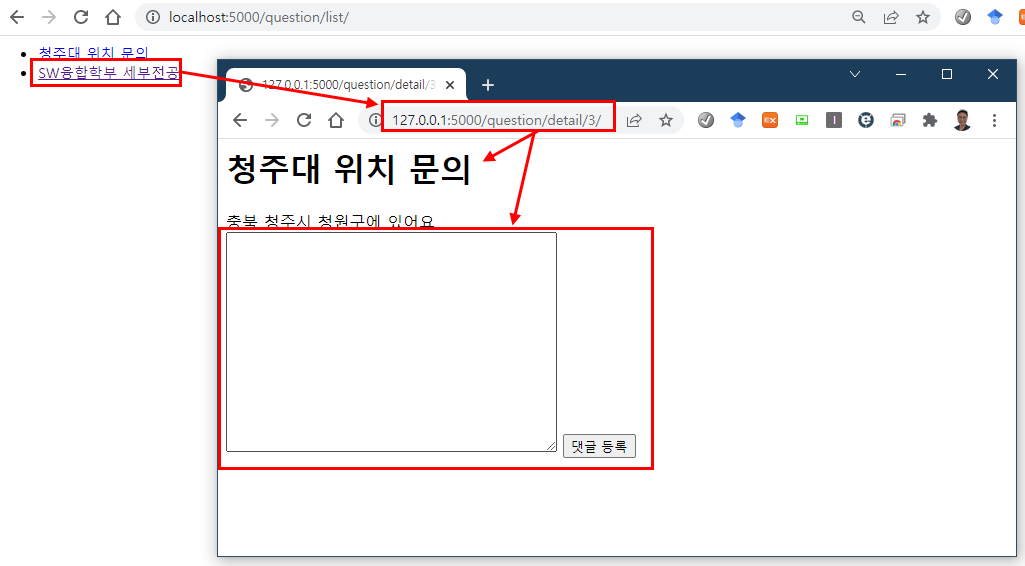Open the SW융합학부 세부전공 question link
Image resolution: width=1025 pixels, height=566 pixels.
click(109, 73)
